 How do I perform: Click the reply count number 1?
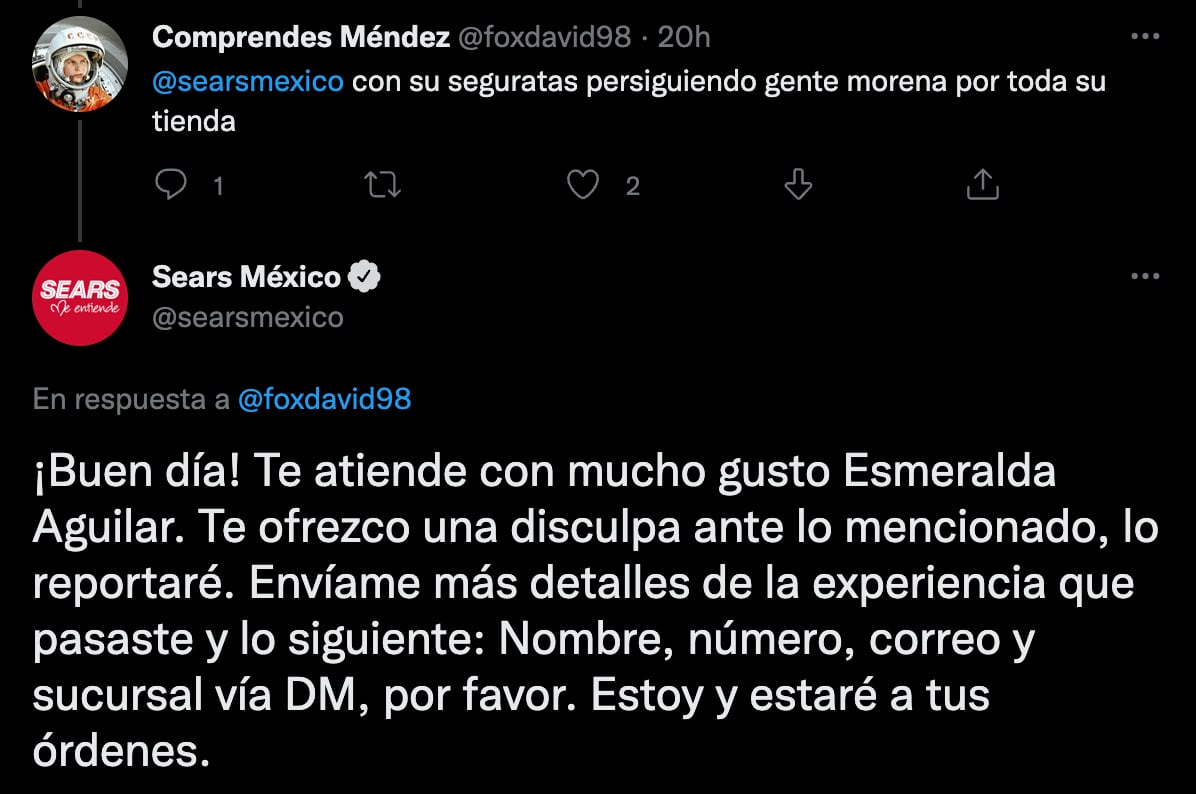(217, 186)
